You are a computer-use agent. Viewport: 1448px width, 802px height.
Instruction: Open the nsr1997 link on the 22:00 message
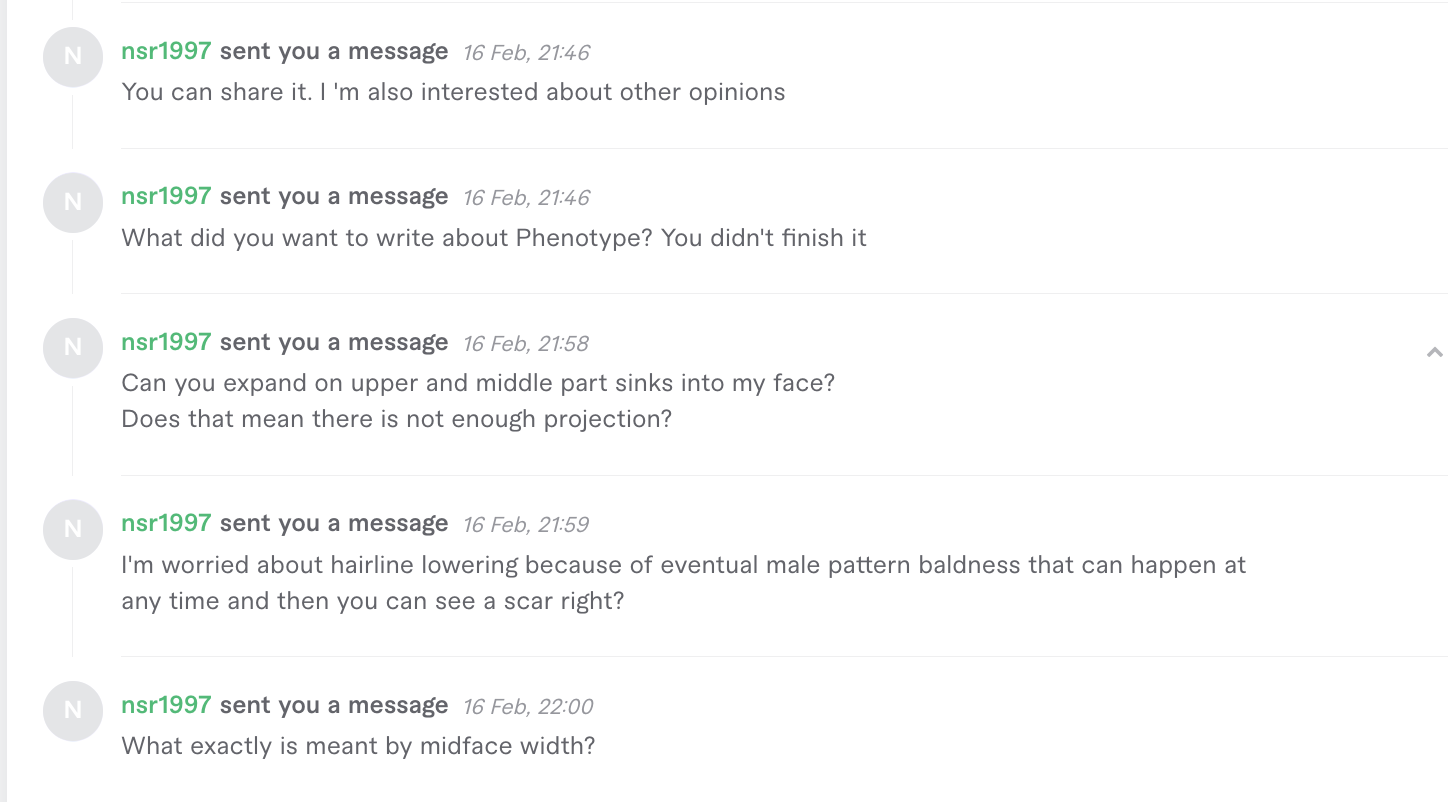(x=166, y=705)
